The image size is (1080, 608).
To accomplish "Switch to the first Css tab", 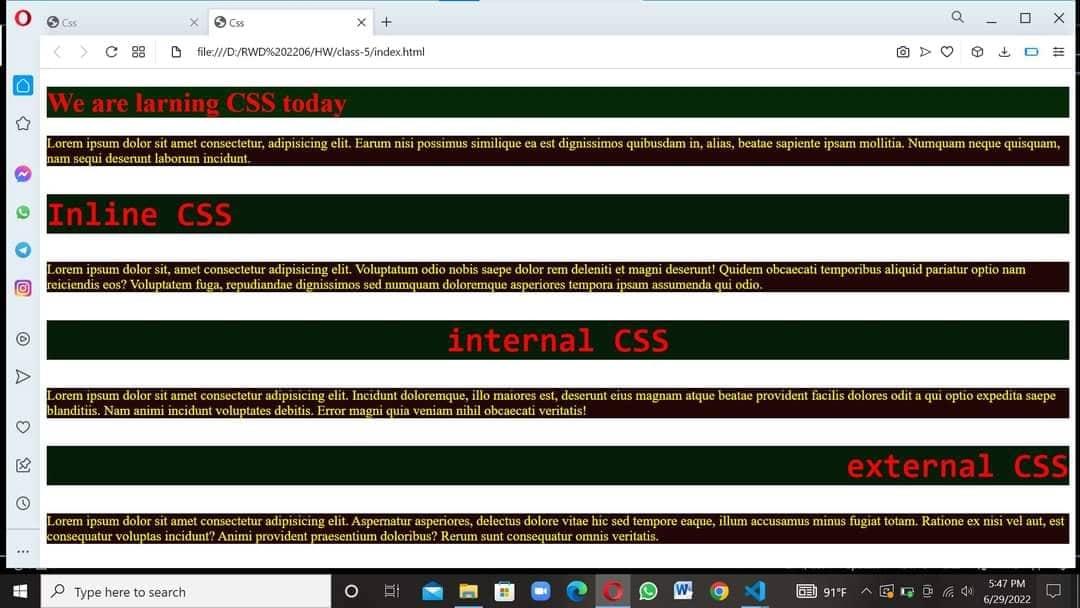I will point(120,21).
